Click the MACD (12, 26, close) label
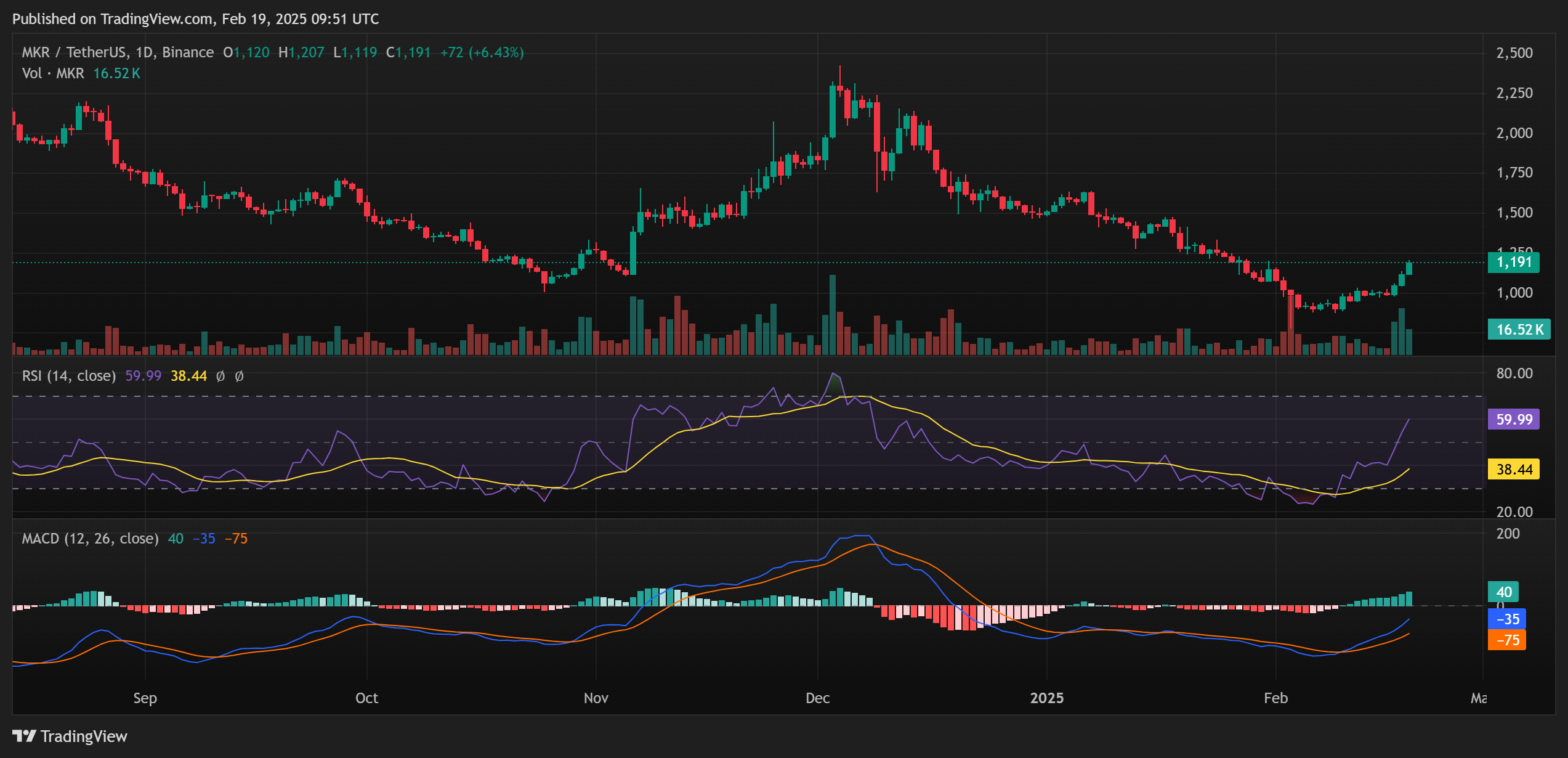Screen dimensions: 1568x758 [91, 539]
